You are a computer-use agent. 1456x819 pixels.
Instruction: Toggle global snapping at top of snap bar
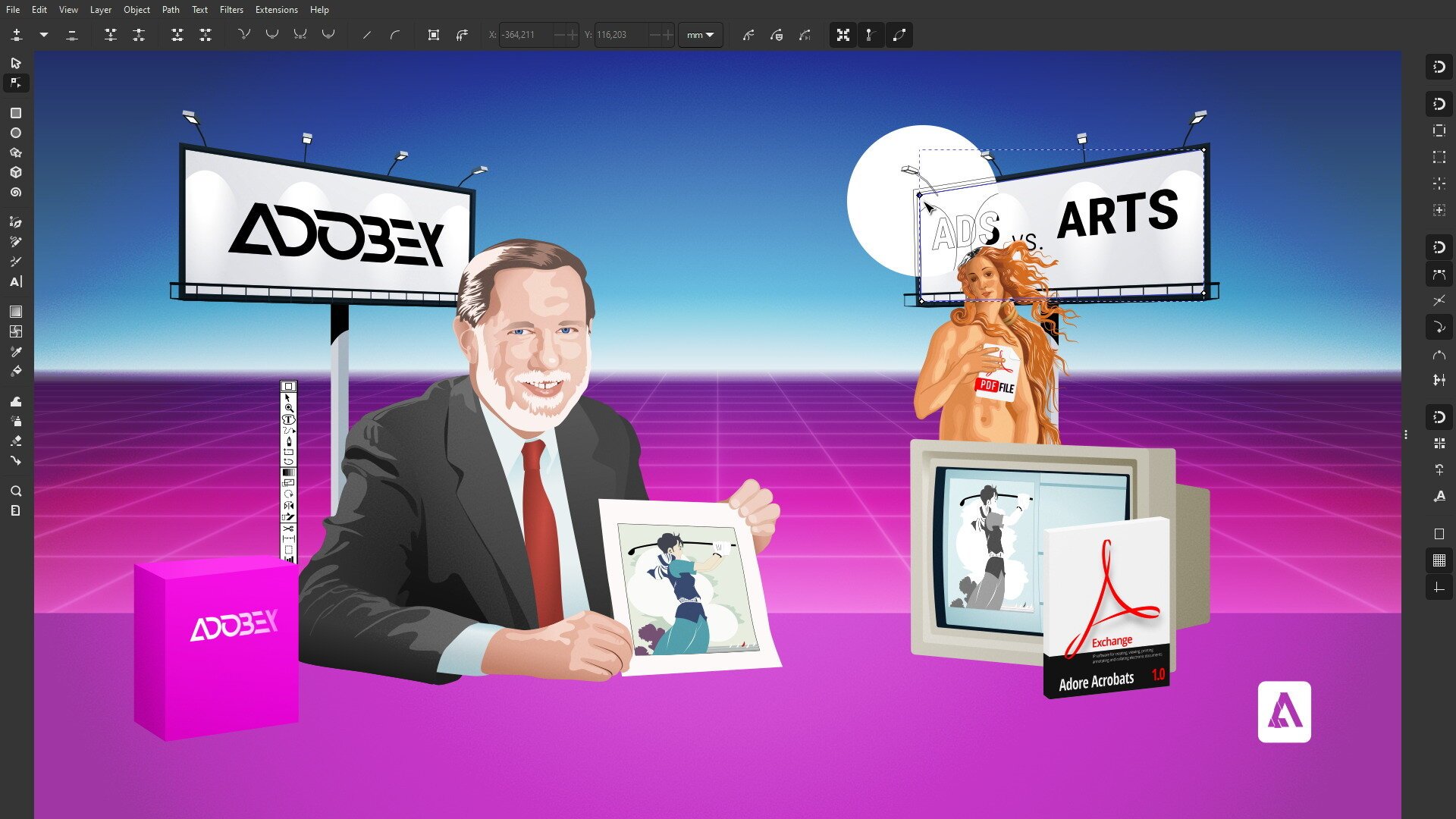pos(1439,67)
